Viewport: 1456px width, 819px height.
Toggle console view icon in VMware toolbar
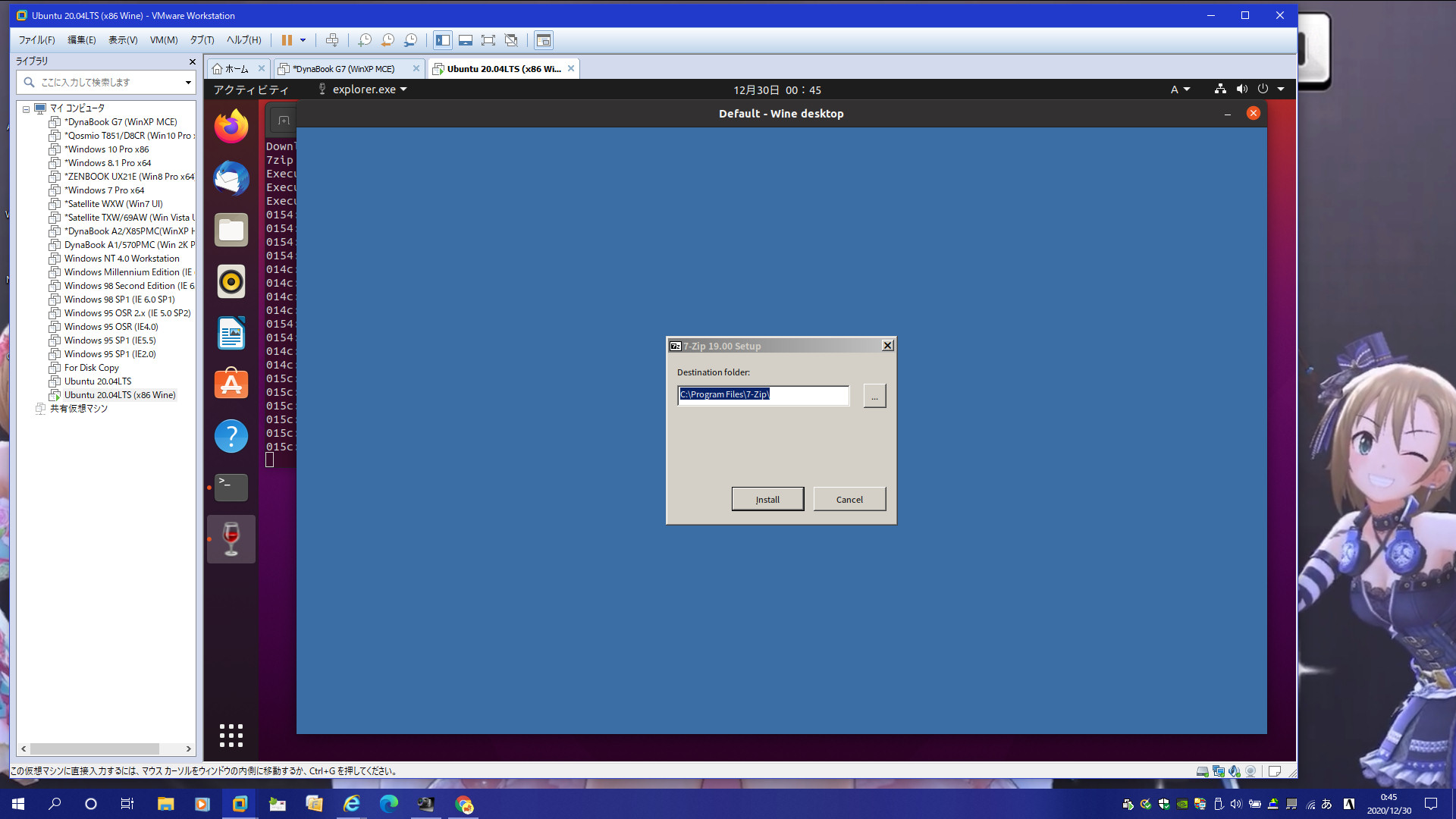544,40
